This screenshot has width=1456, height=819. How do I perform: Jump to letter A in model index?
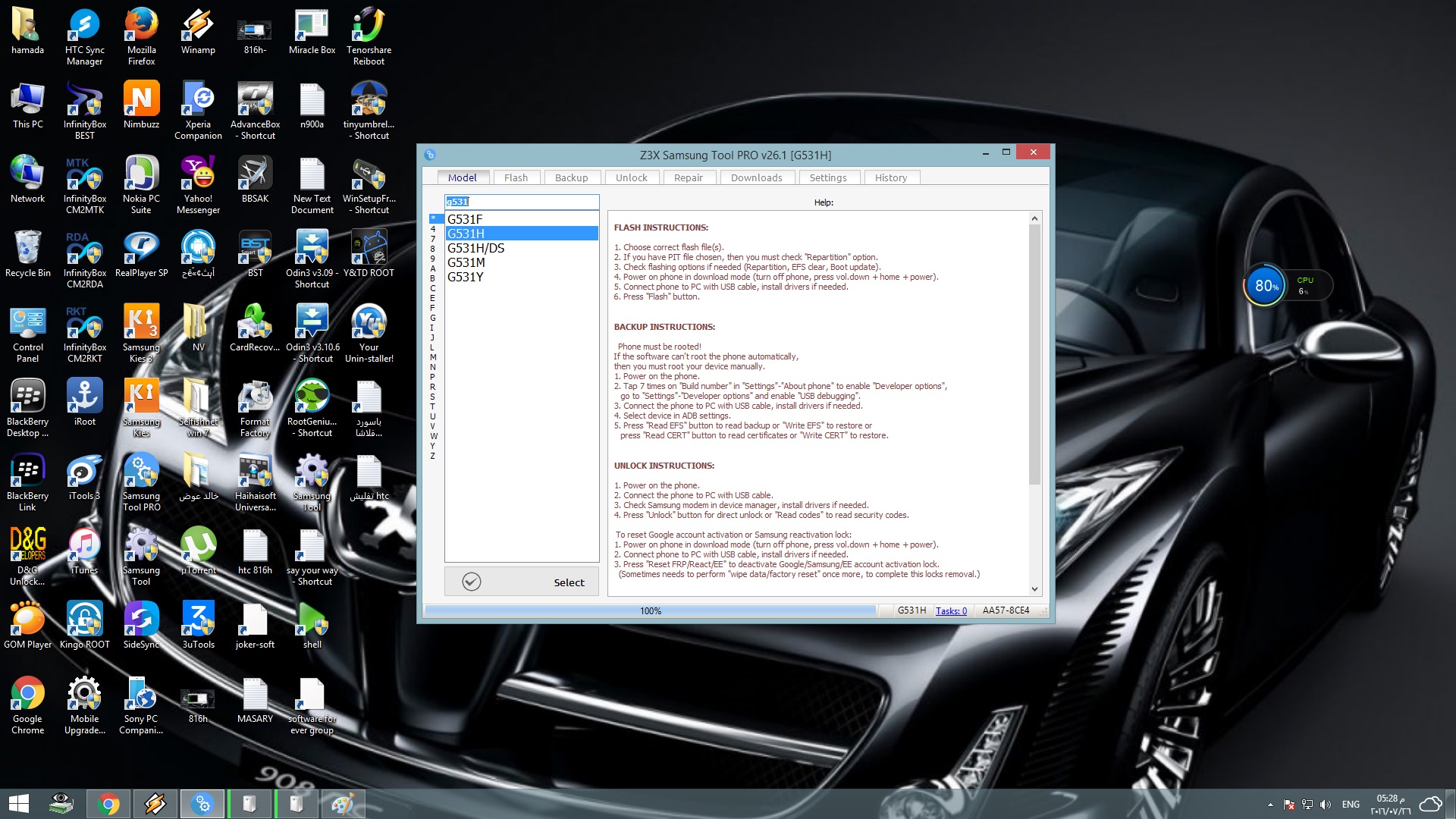433,268
